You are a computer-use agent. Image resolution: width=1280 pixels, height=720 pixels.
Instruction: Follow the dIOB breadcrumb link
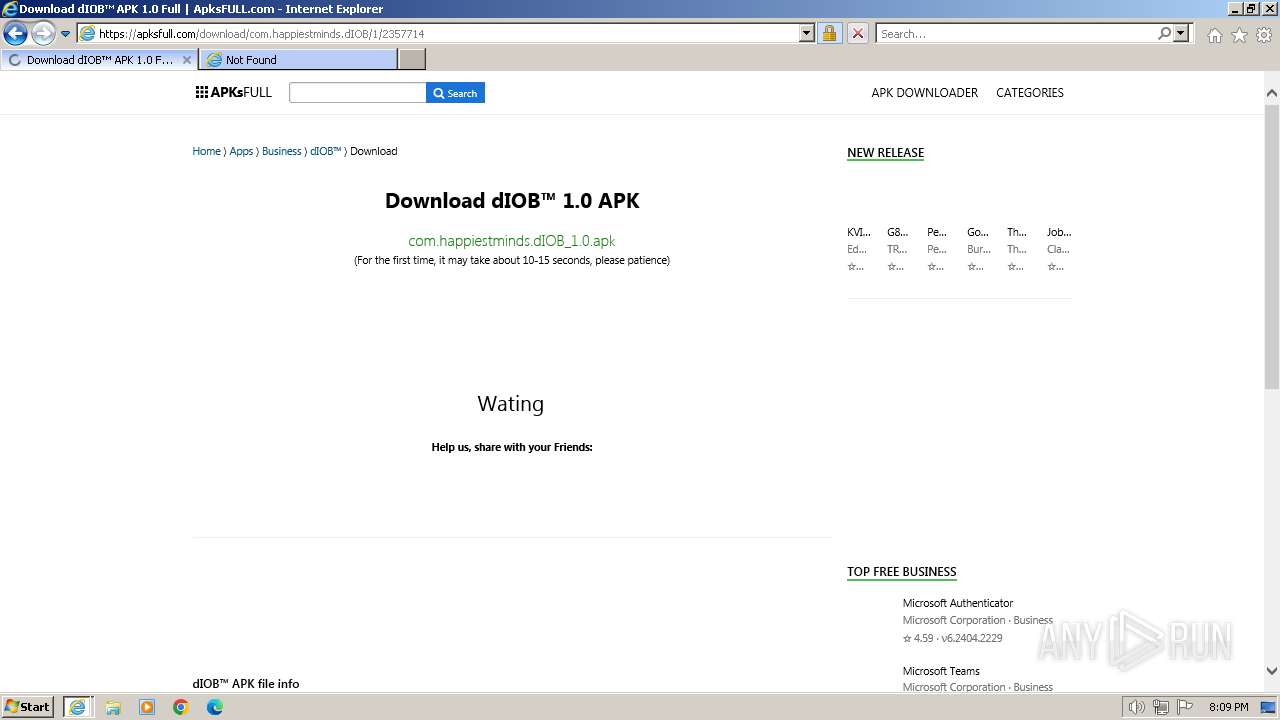point(325,151)
